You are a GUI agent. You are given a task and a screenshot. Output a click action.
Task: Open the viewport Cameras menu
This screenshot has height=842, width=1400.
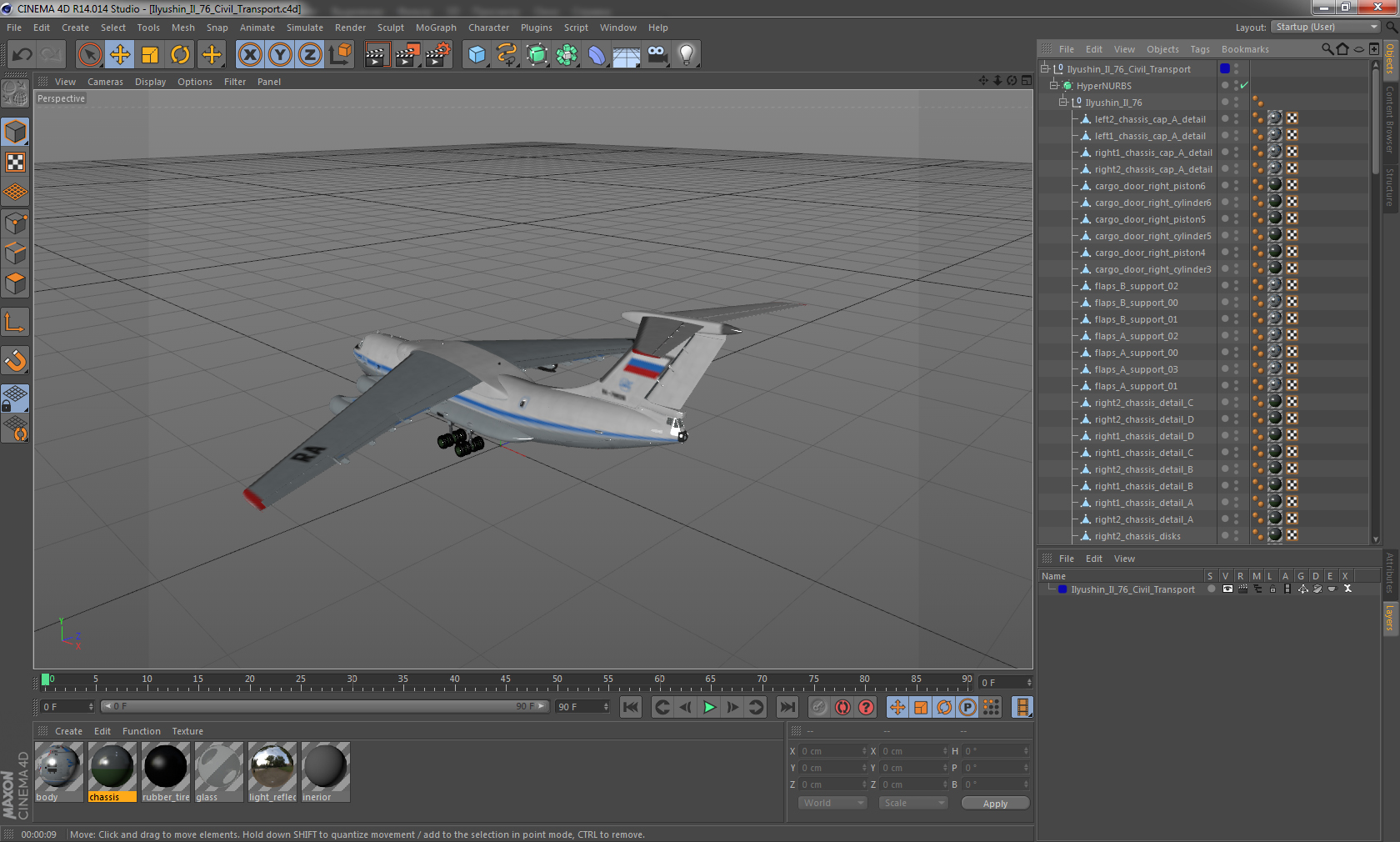tap(105, 82)
